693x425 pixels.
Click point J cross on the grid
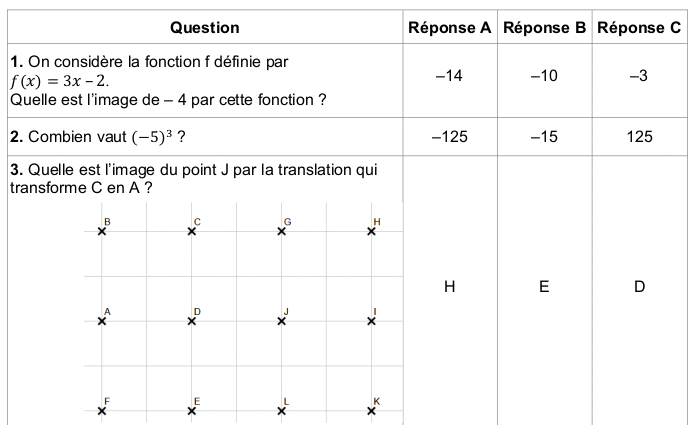[x=282, y=321]
